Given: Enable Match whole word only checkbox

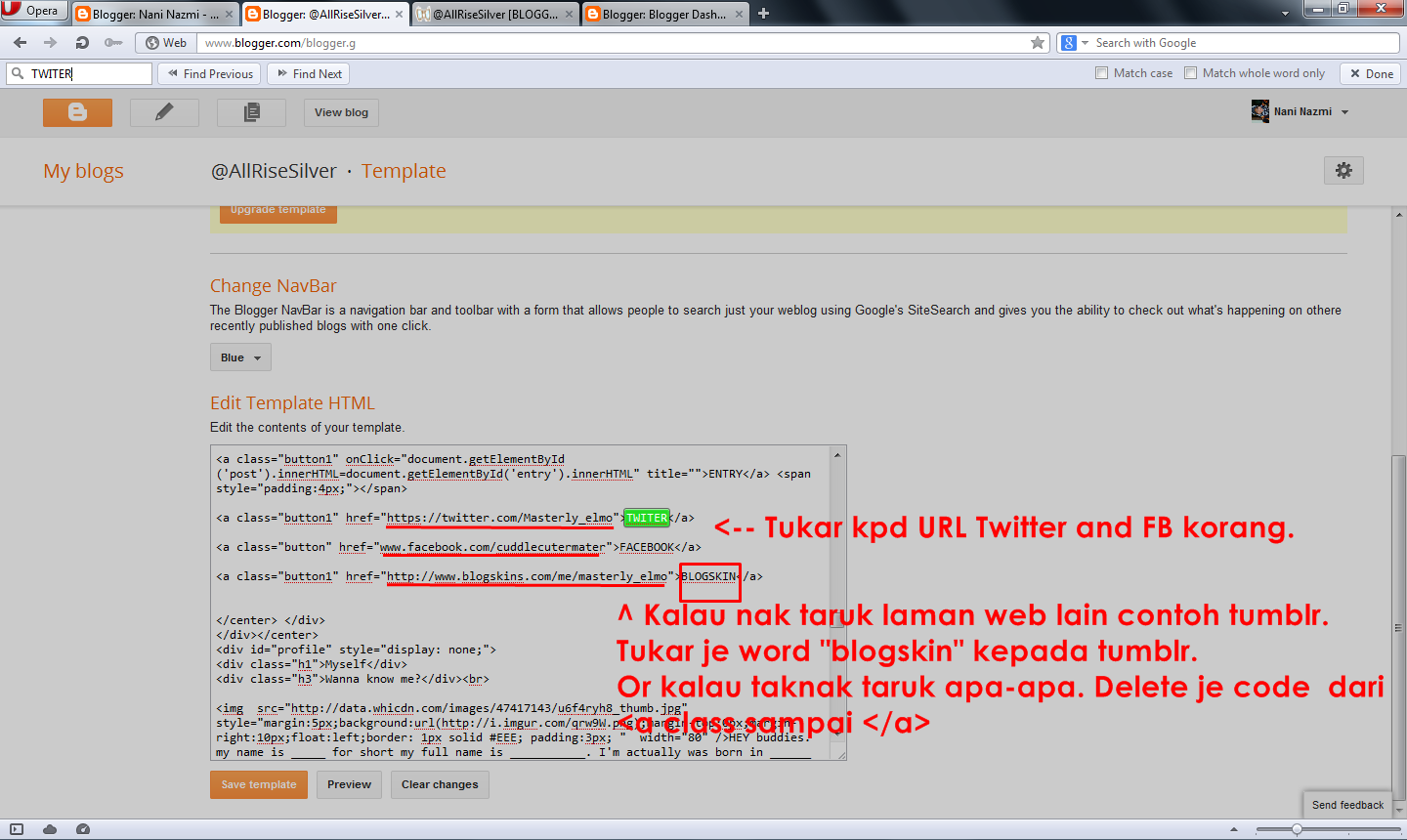Looking at the screenshot, I should (1191, 73).
